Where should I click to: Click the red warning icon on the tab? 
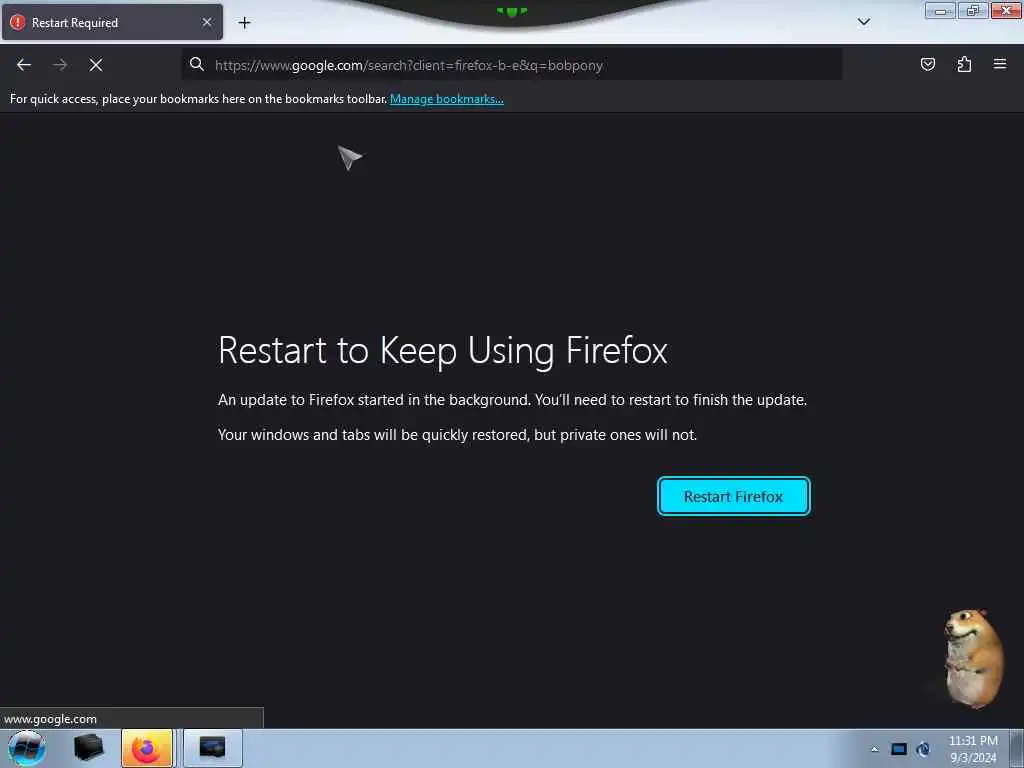(x=18, y=22)
